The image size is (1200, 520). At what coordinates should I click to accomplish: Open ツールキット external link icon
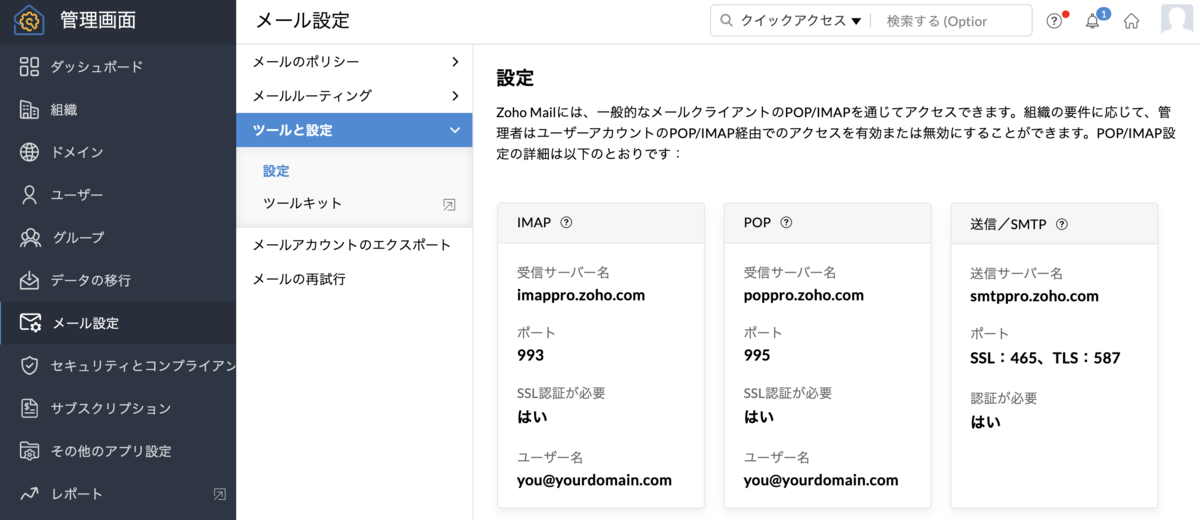pyautogui.click(x=449, y=204)
